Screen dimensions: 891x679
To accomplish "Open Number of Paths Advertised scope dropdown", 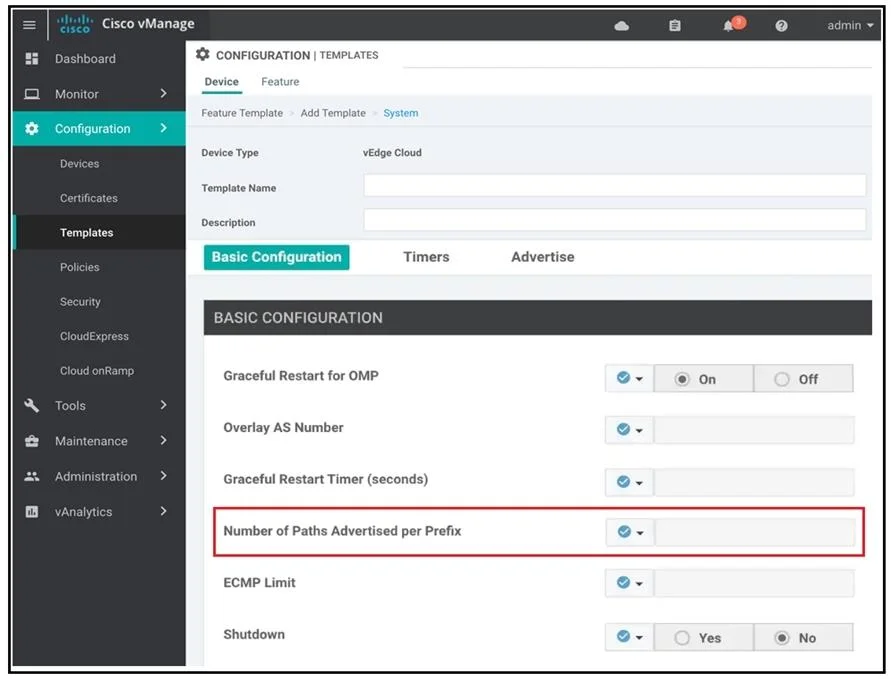I will pyautogui.click(x=630, y=532).
